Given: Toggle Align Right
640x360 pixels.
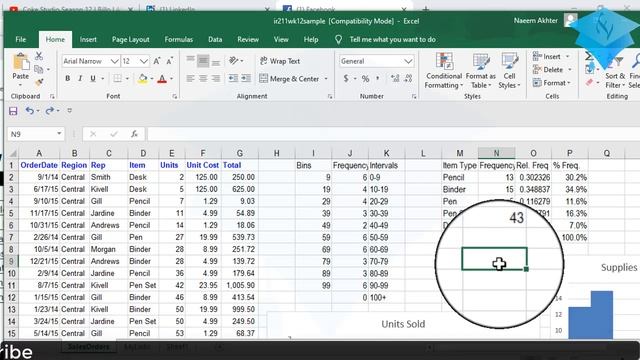Looking at the screenshot, I should [x=216, y=78].
